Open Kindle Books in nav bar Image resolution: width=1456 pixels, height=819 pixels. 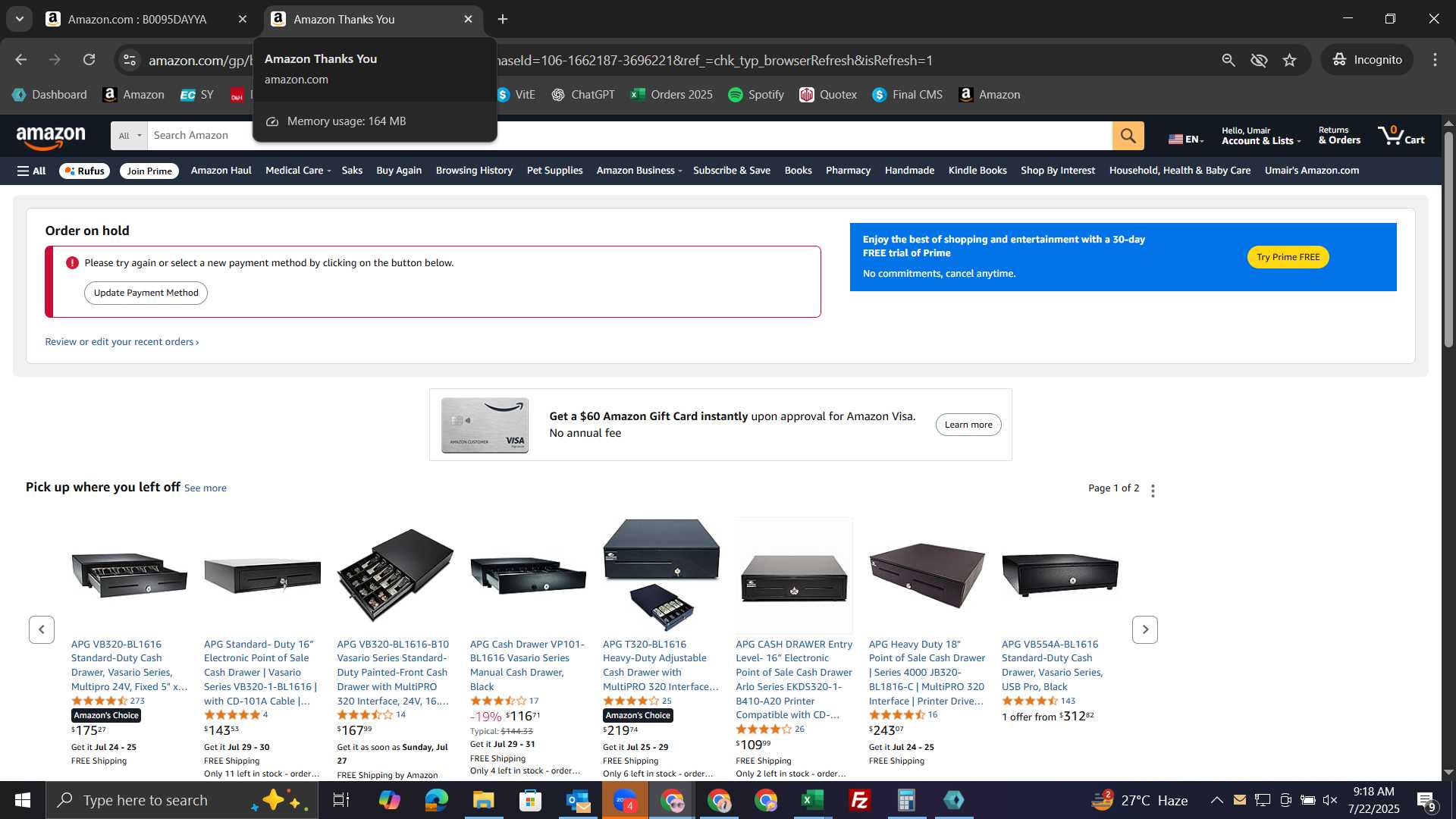tap(977, 171)
